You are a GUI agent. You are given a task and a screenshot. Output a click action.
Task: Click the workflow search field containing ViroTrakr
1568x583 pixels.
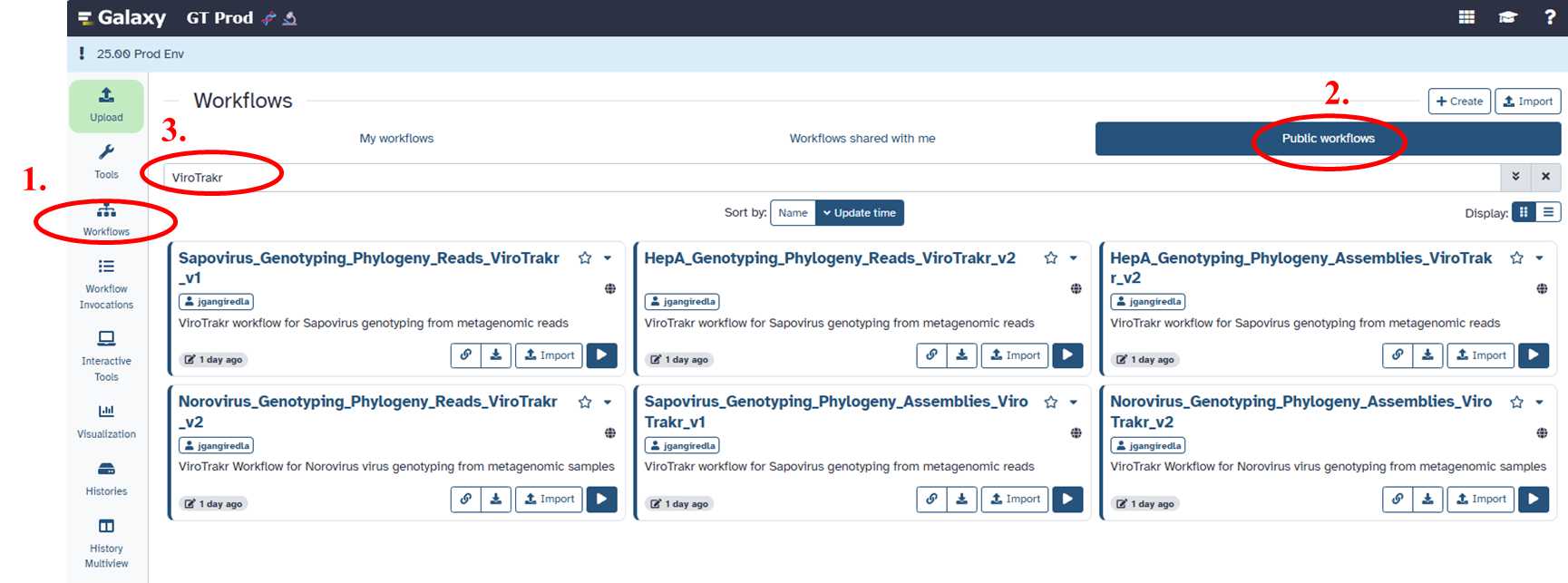click(x=816, y=178)
